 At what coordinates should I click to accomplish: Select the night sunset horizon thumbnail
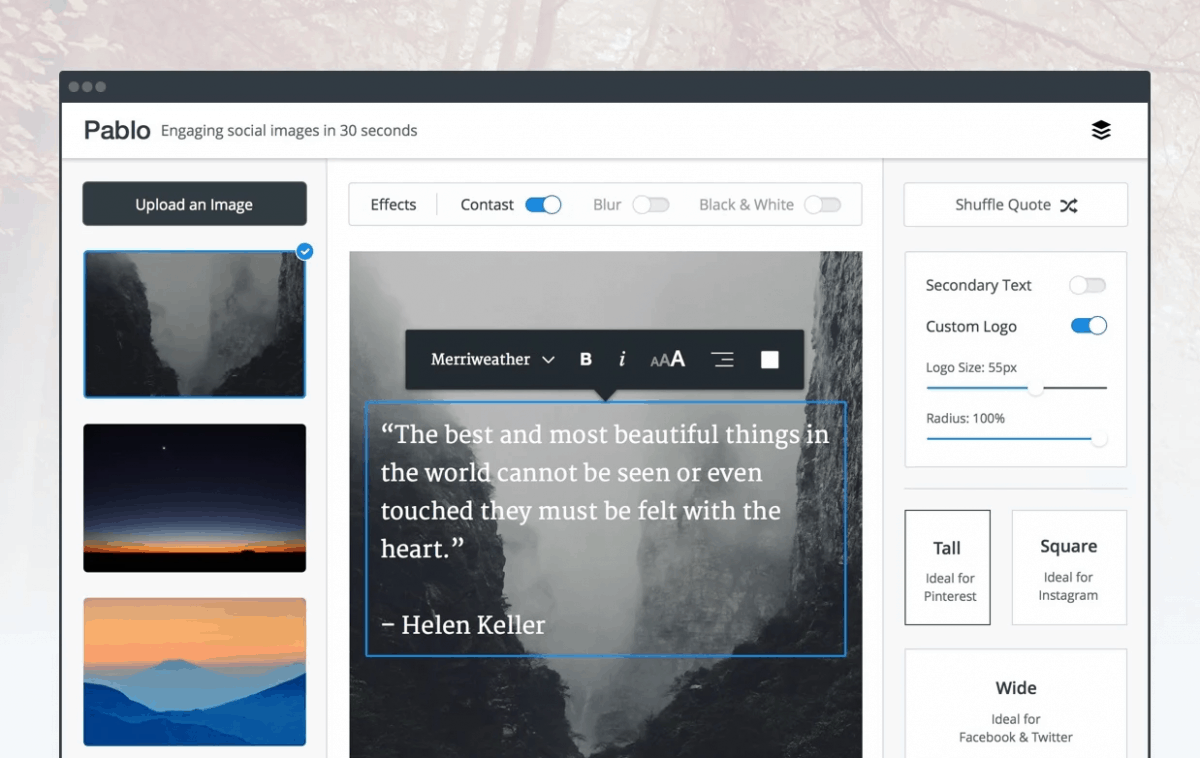pos(195,498)
